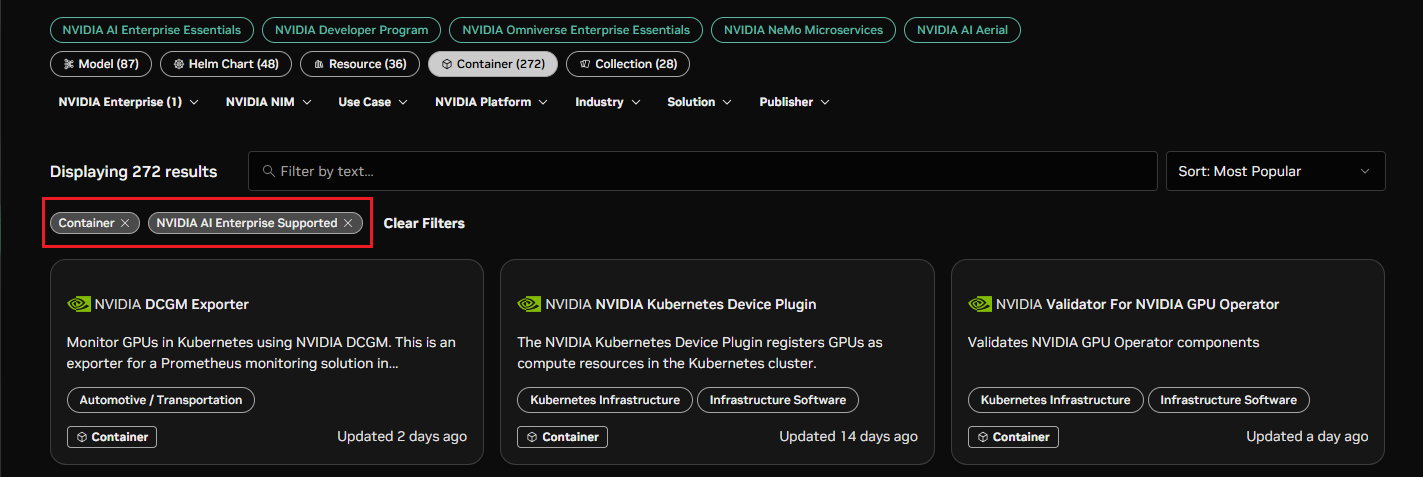Open the NVIDIA Kubernetes Device Plugin card title

pyautogui.click(x=706, y=304)
